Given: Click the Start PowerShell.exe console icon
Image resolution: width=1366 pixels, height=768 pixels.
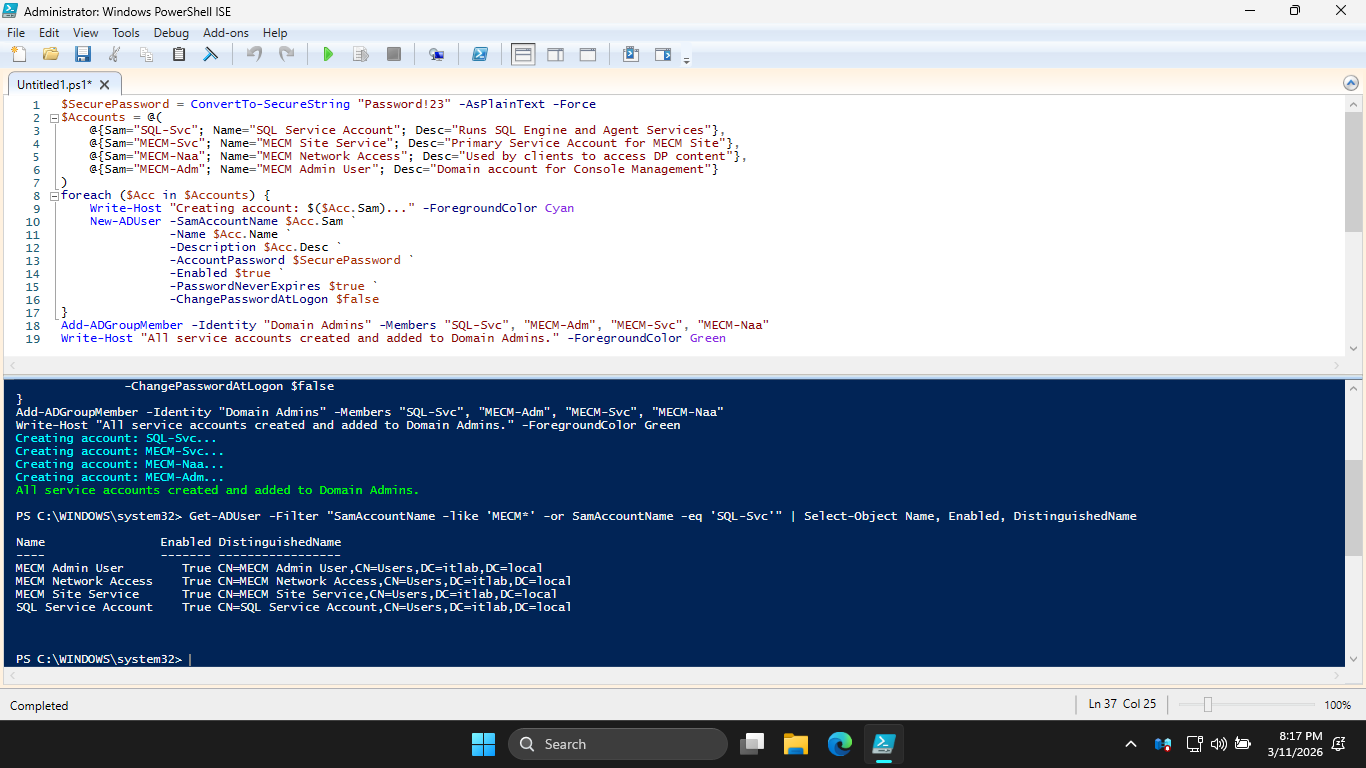Looking at the screenshot, I should pyautogui.click(x=480, y=54).
